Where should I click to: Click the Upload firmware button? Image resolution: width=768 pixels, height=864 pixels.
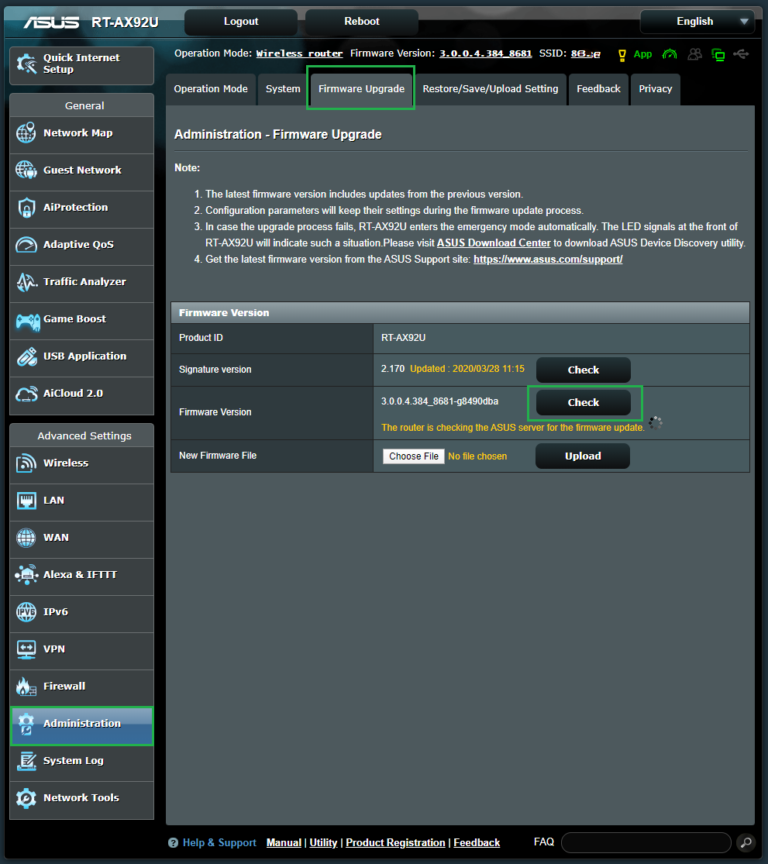click(x=583, y=456)
